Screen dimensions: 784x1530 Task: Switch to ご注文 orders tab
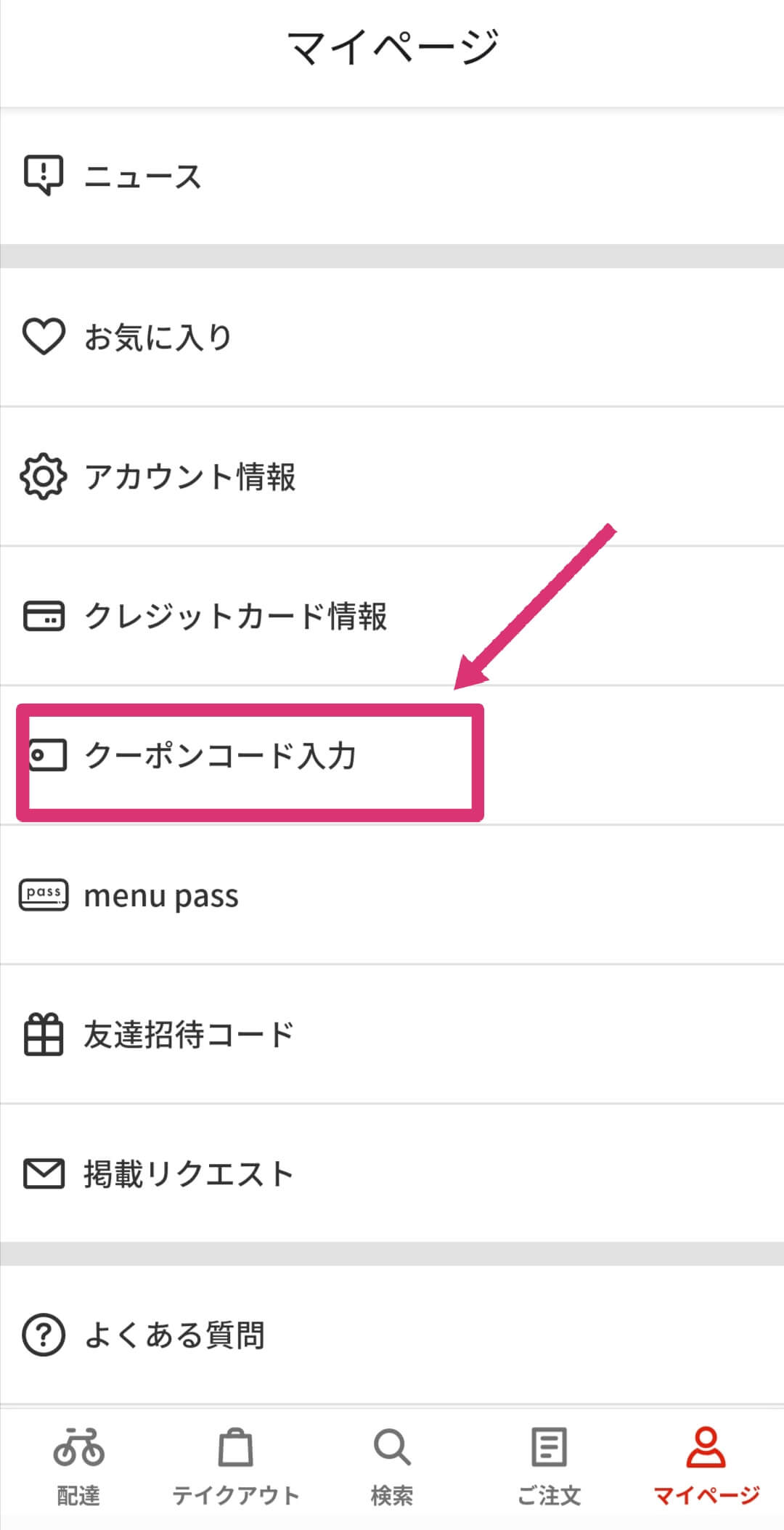(549, 1467)
